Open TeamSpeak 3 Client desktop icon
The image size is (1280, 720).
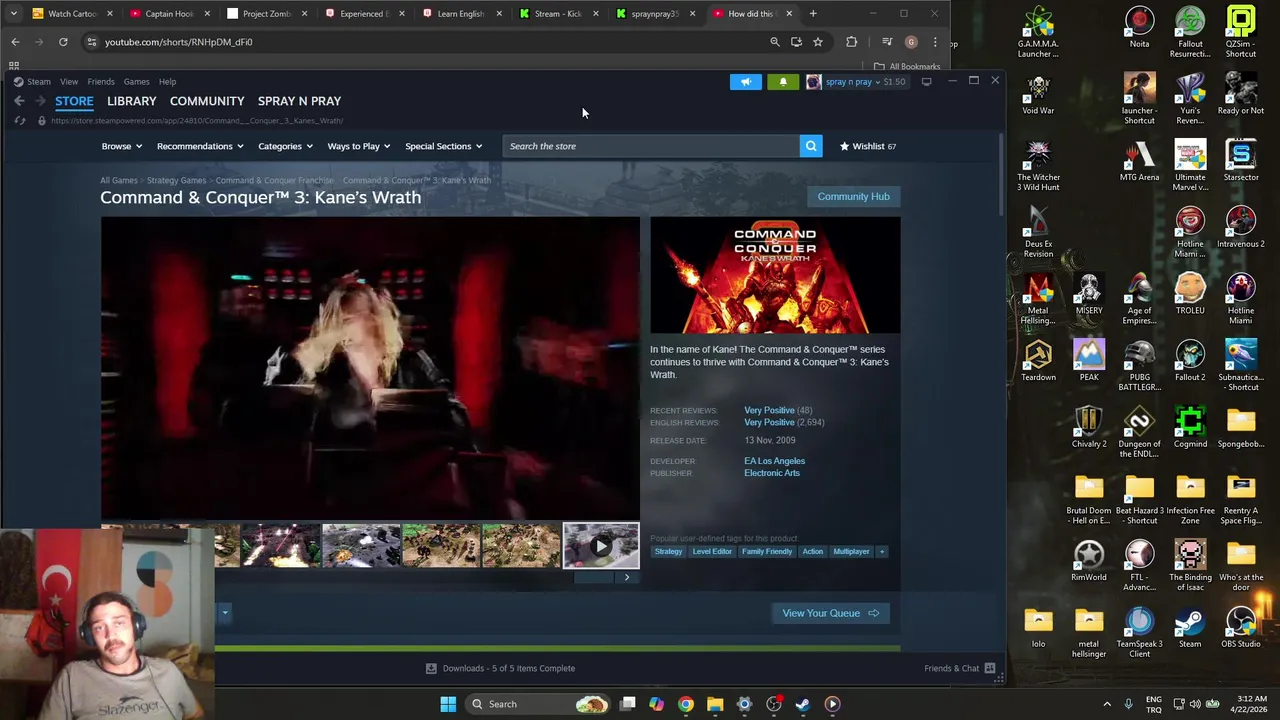[1139, 632]
